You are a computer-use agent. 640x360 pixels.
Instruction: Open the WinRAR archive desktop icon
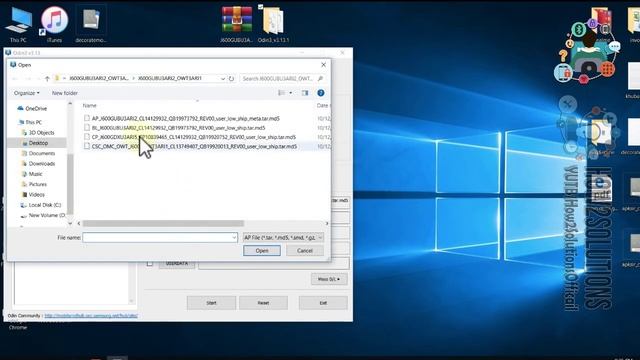(237, 24)
